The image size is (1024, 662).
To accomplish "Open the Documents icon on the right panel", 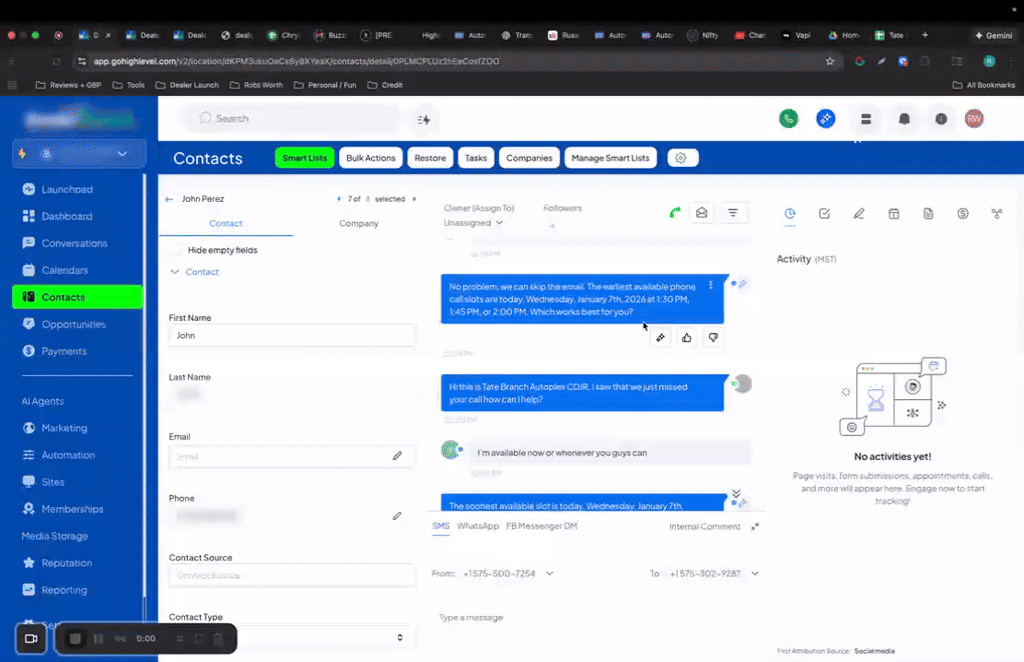I will (928, 213).
